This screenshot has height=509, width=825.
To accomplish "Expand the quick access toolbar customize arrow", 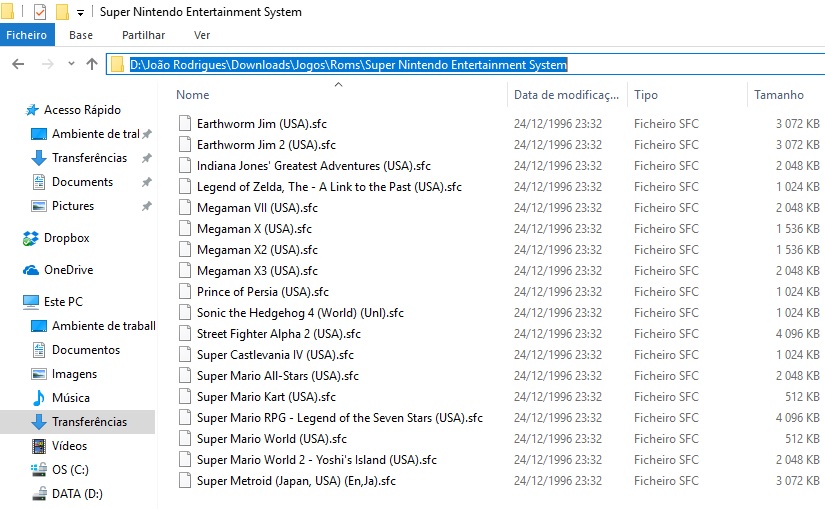I will [x=81, y=12].
